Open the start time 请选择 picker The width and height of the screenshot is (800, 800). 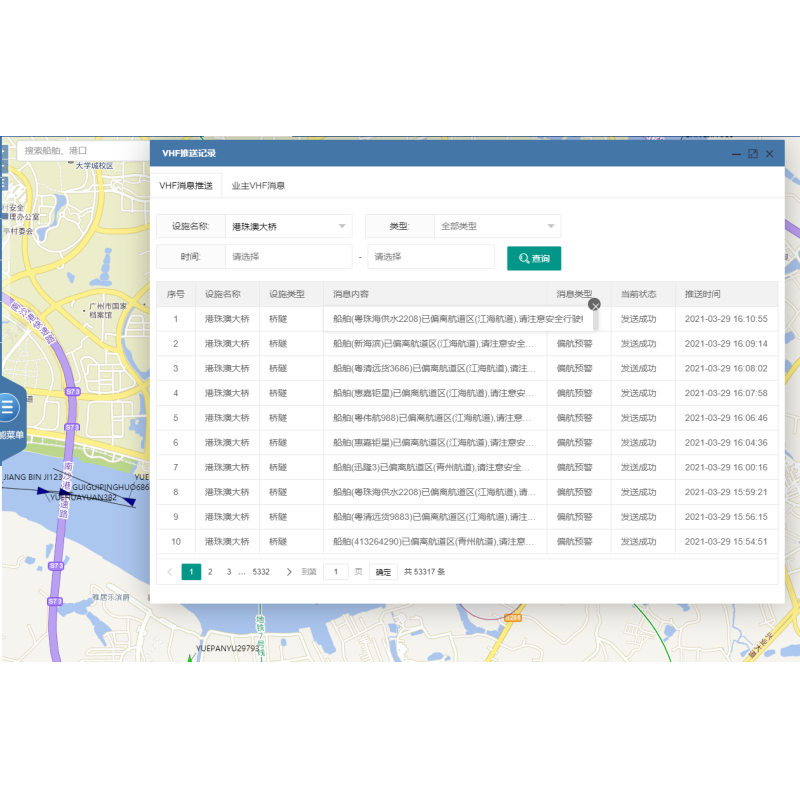[x=288, y=257]
